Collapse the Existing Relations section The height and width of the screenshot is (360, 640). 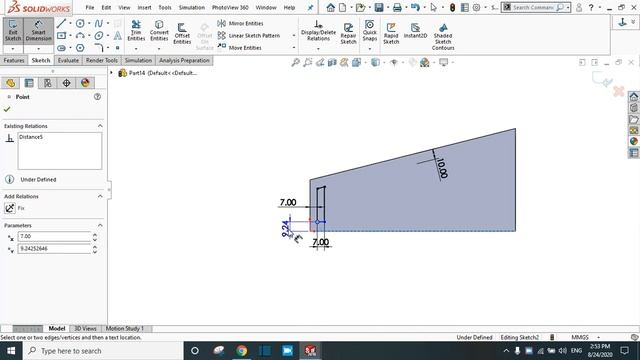(100, 126)
